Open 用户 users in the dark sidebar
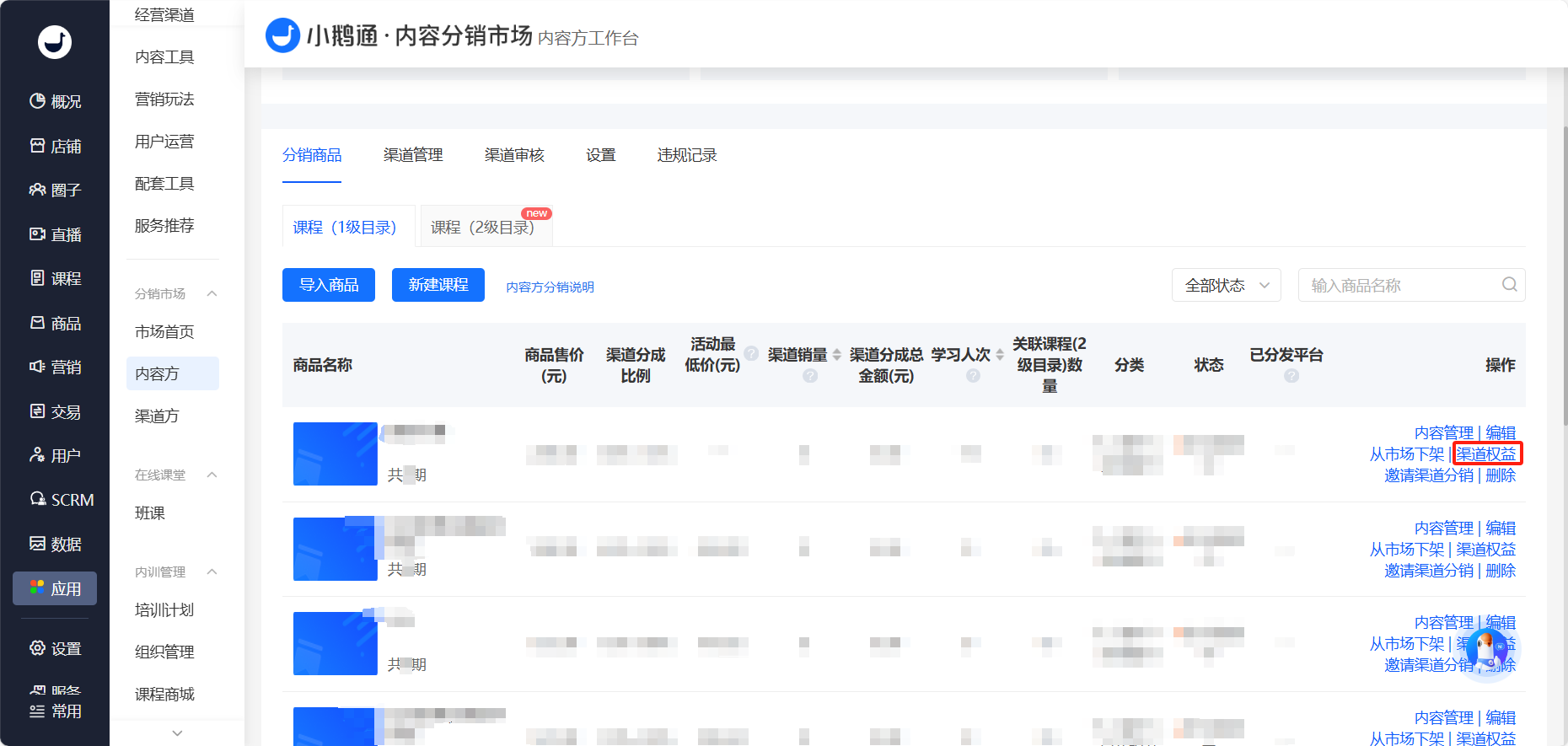1568x746 pixels. click(x=55, y=455)
